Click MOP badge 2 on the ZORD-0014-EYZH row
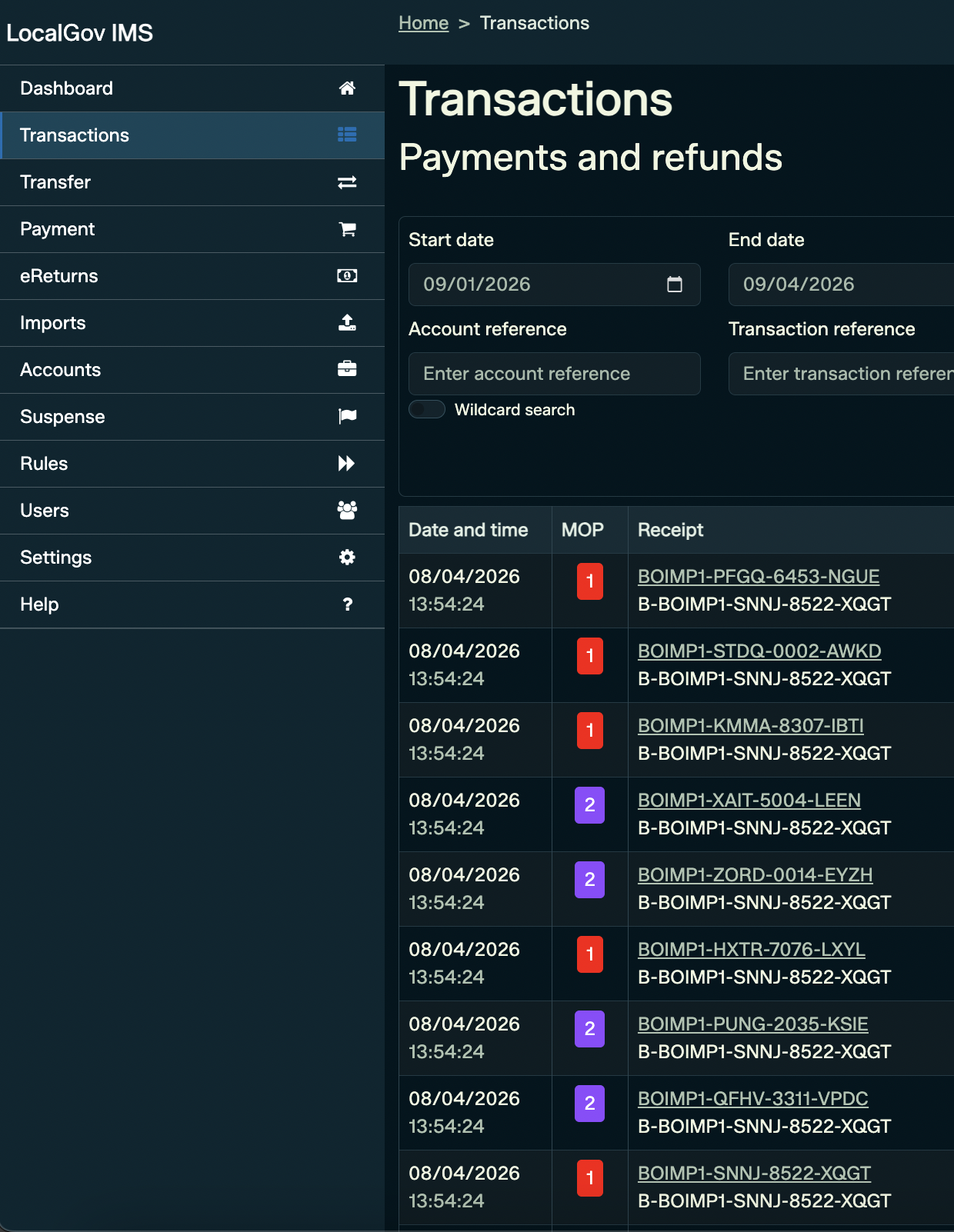This screenshot has height=1232, width=954. point(590,880)
